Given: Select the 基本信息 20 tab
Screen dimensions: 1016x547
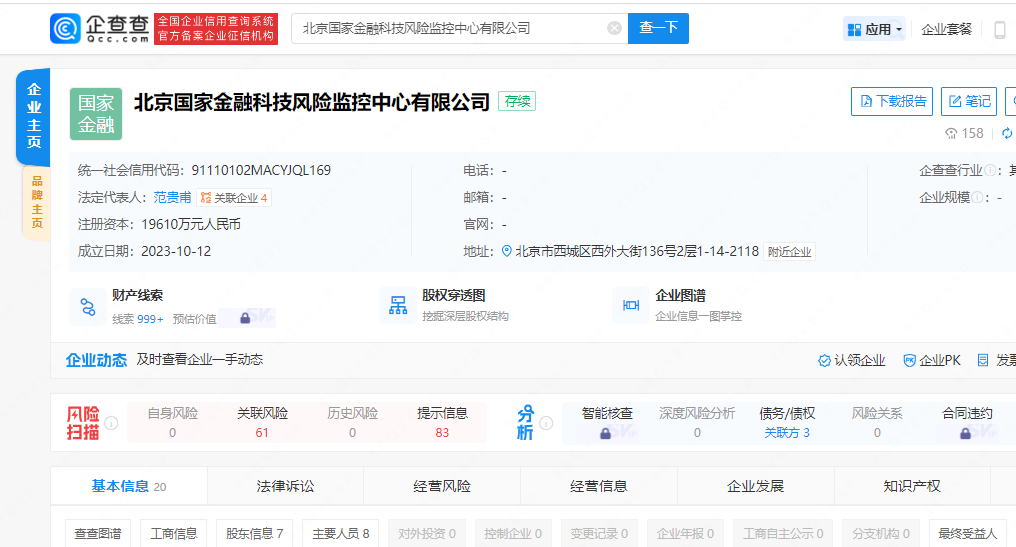Looking at the screenshot, I should [129, 486].
